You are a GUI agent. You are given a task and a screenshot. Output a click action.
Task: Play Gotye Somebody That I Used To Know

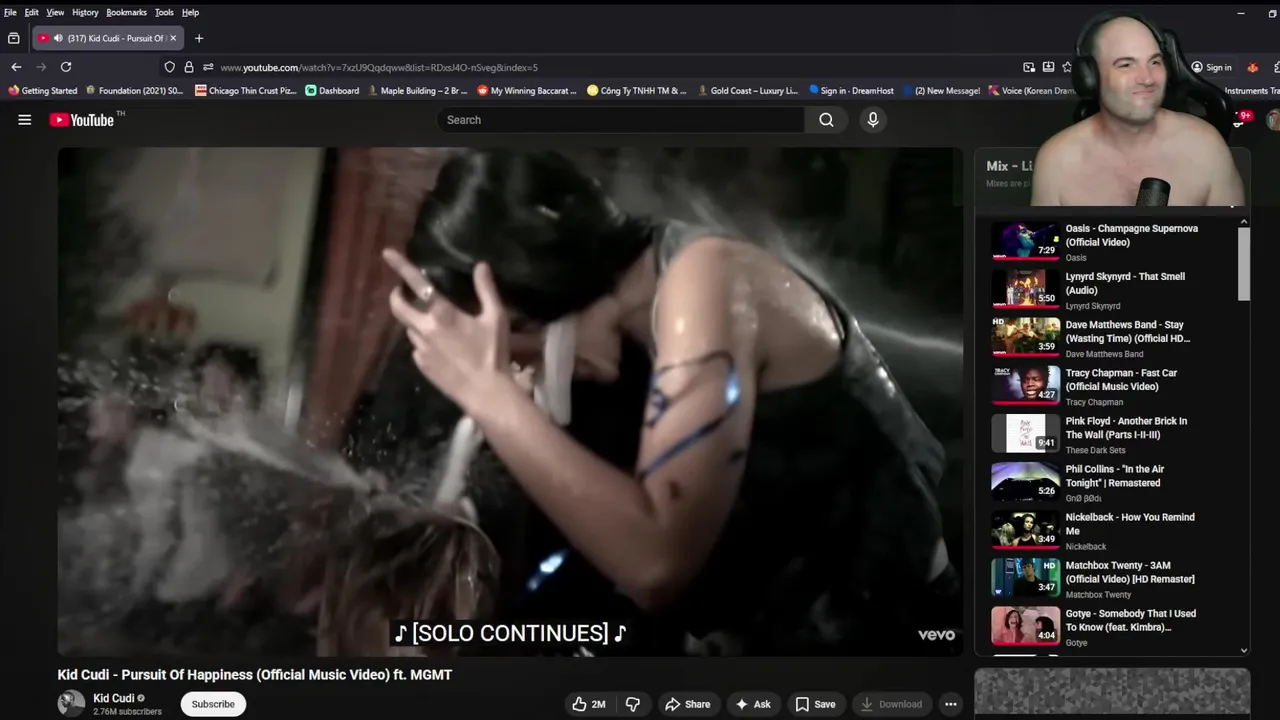[x=1112, y=626]
